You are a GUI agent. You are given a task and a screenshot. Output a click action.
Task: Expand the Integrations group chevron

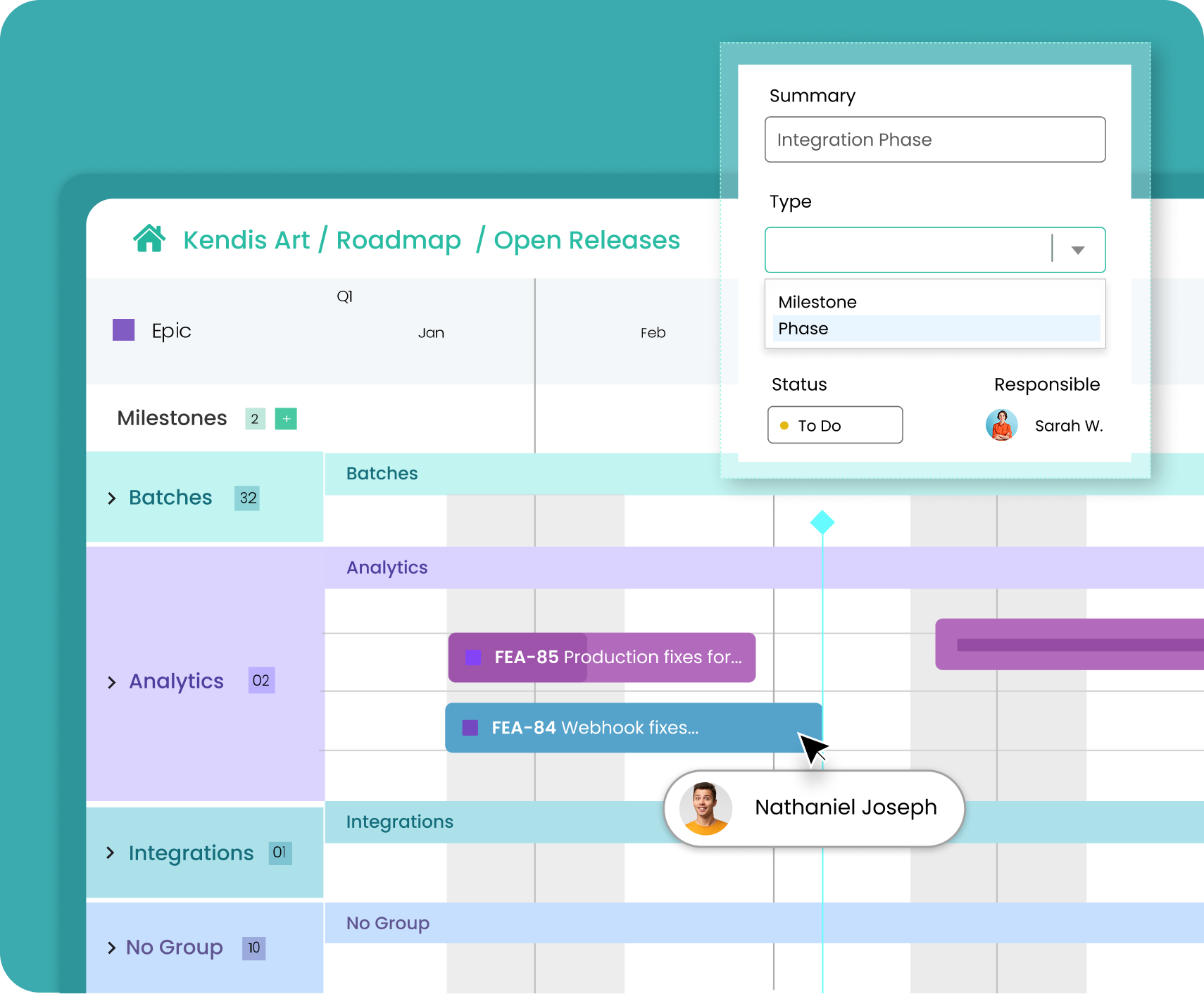(x=111, y=853)
